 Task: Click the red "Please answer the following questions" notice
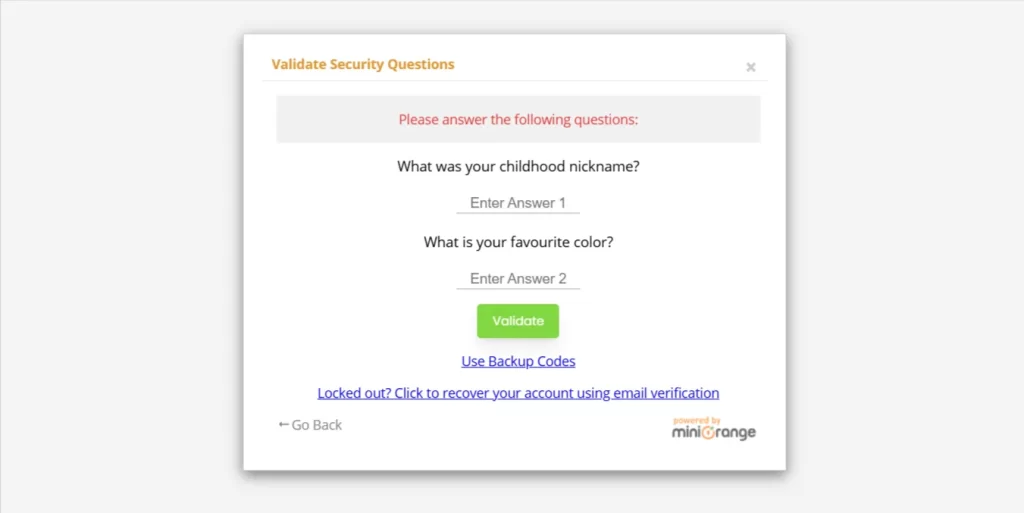(518, 119)
